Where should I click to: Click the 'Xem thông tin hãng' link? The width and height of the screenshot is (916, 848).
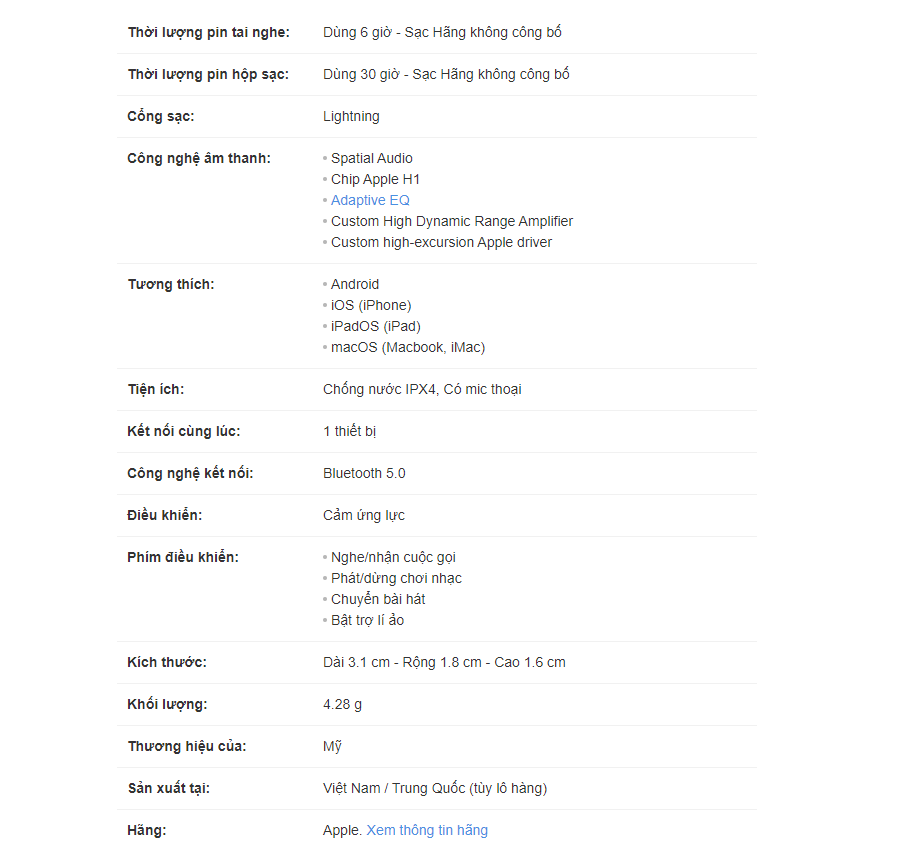[427, 830]
